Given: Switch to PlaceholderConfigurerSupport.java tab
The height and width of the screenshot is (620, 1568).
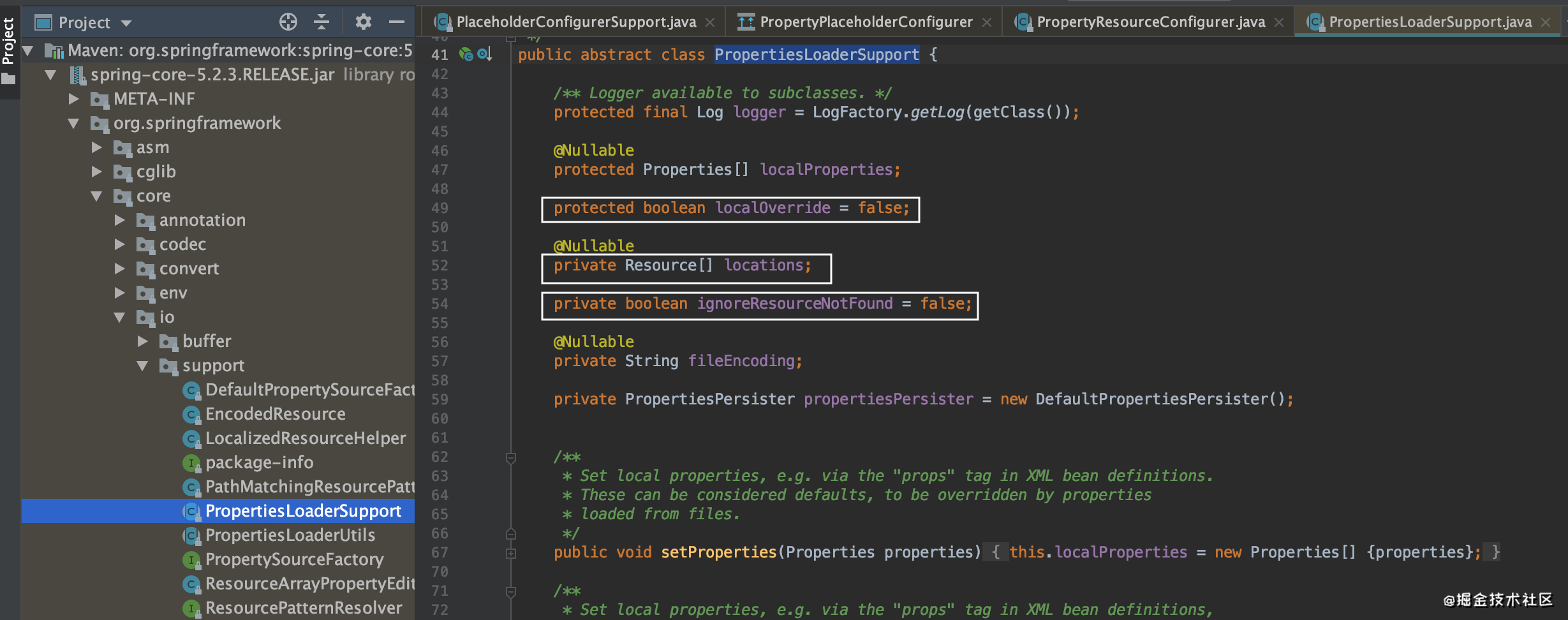Looking at the screenshot, I should click(575, 22).
